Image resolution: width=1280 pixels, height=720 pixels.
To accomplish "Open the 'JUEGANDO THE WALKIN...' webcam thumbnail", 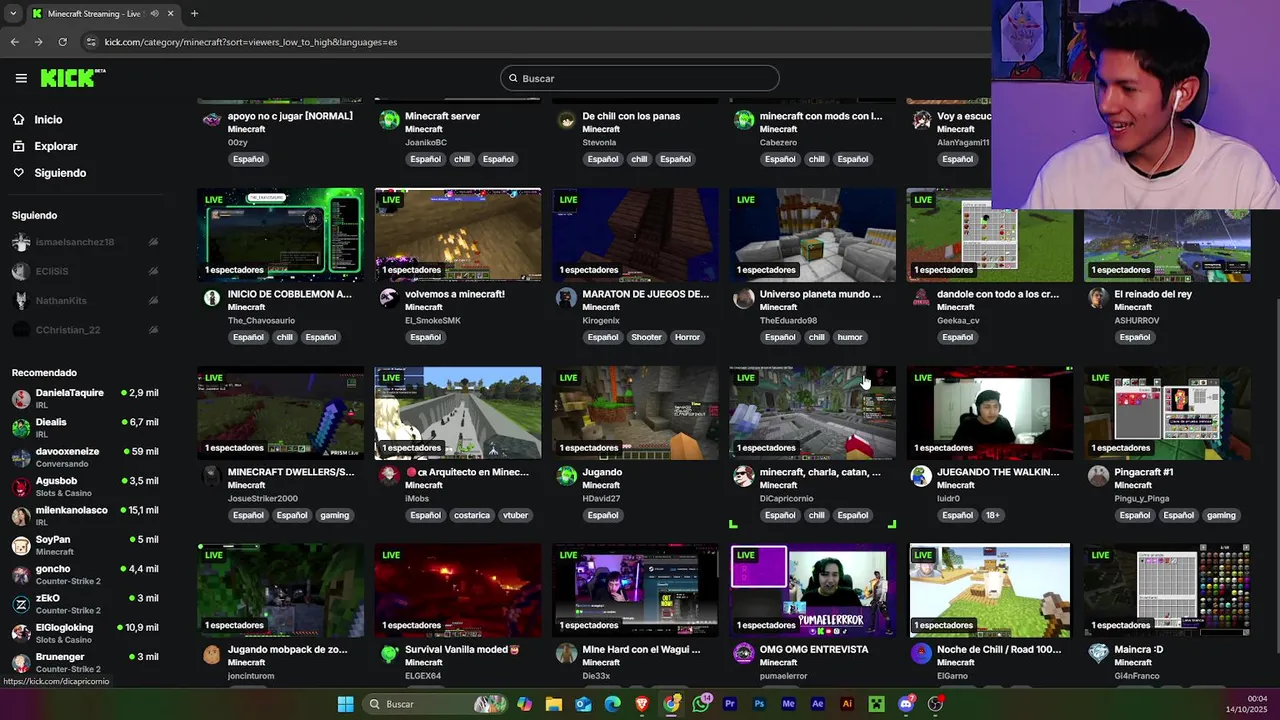I will pos(990,413).
